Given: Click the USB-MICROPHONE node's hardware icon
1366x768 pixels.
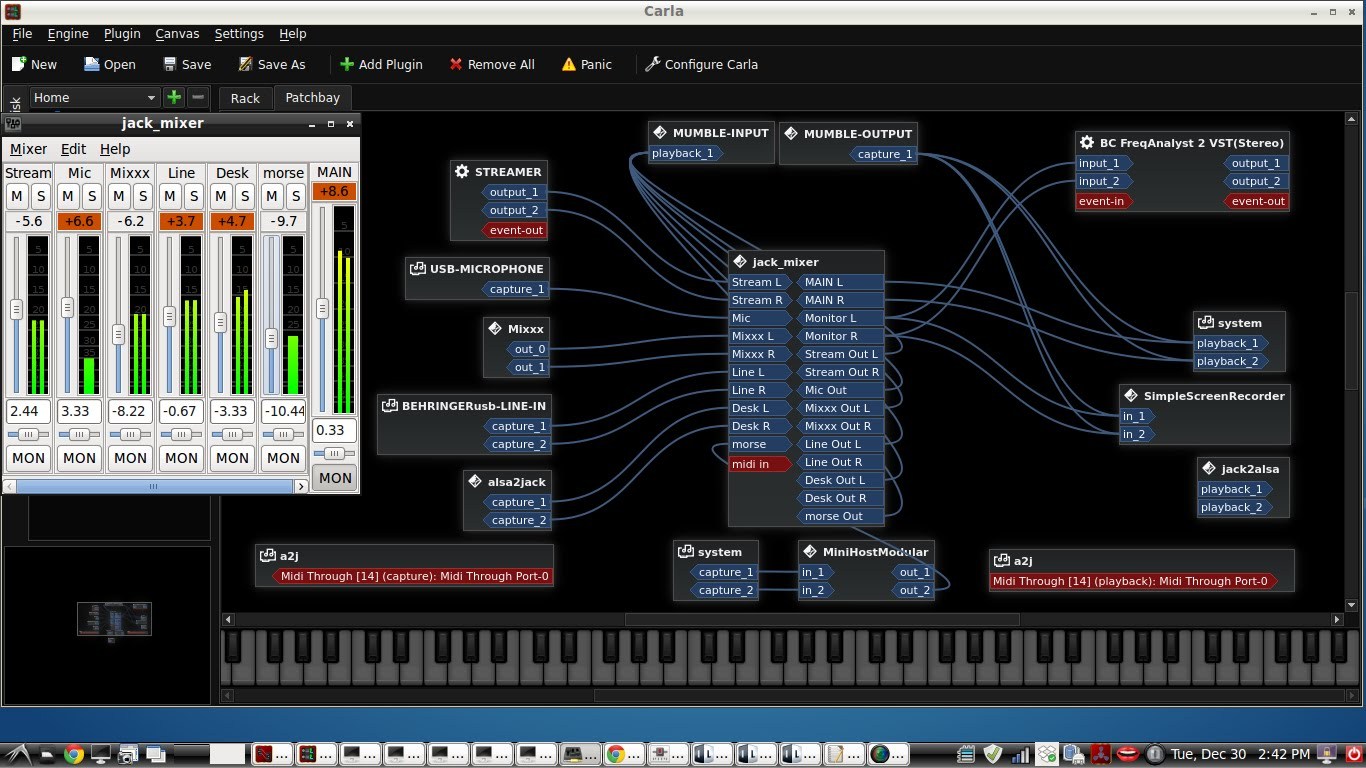Looking at the screenshot, I should tap(417, 268).
